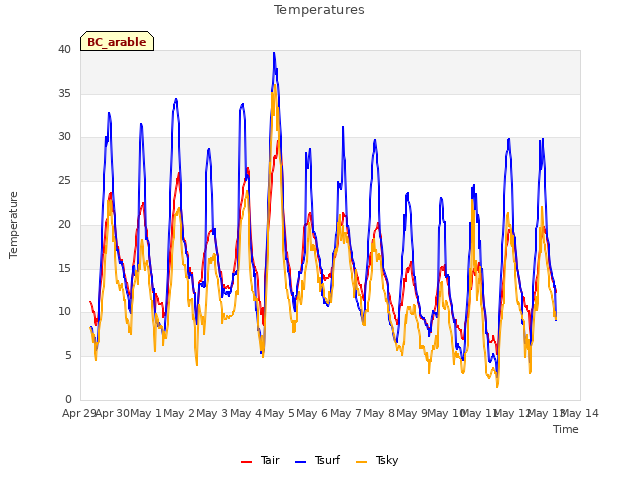The width and height of the screenshot is (640, 480).
Task: Click the 35 y-axis tick label
Action: click(64, 93)
